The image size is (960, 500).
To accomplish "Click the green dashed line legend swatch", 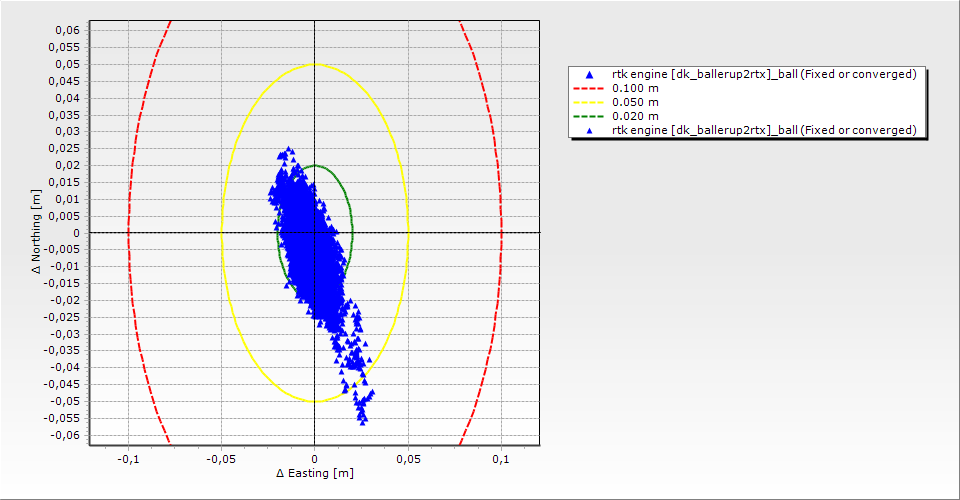I will pyautogui.click(x=589, y=116).
